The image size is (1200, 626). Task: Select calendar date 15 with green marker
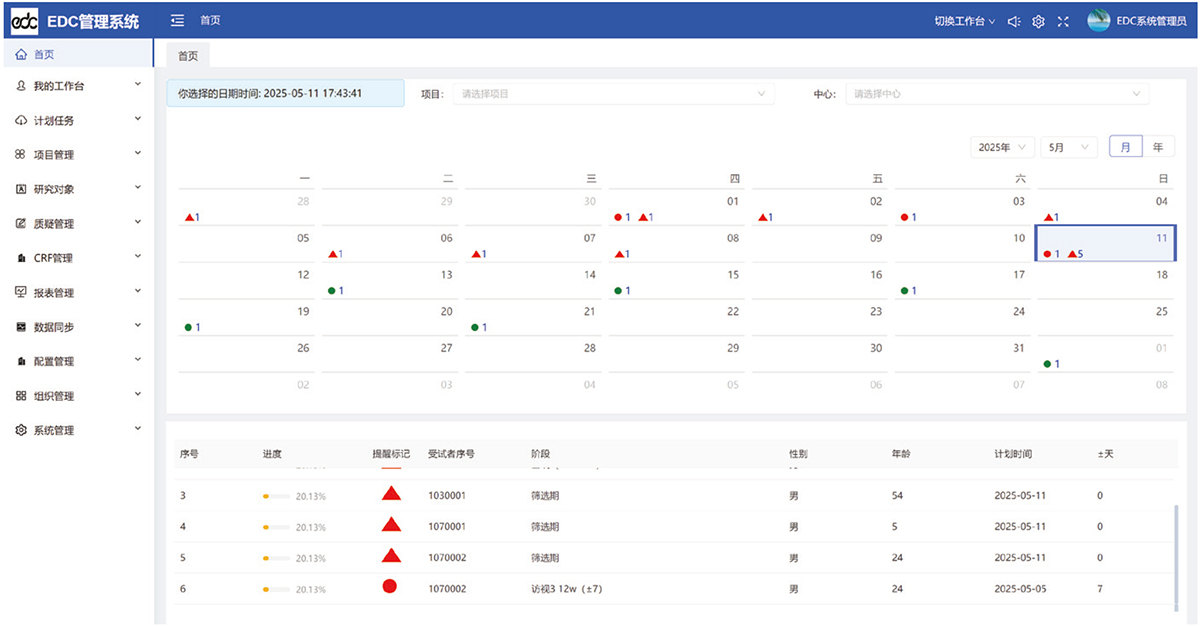[x=679, y=282]
